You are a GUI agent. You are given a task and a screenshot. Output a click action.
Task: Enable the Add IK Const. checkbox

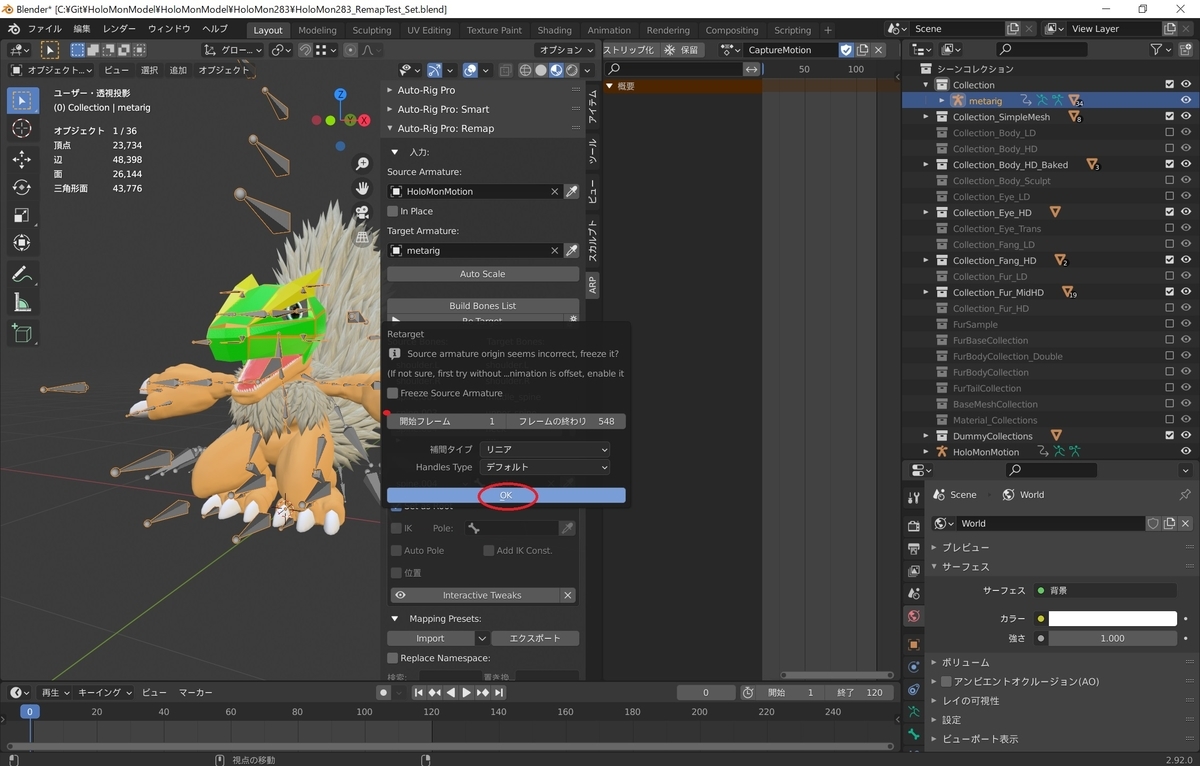click(x=489, y=550)
